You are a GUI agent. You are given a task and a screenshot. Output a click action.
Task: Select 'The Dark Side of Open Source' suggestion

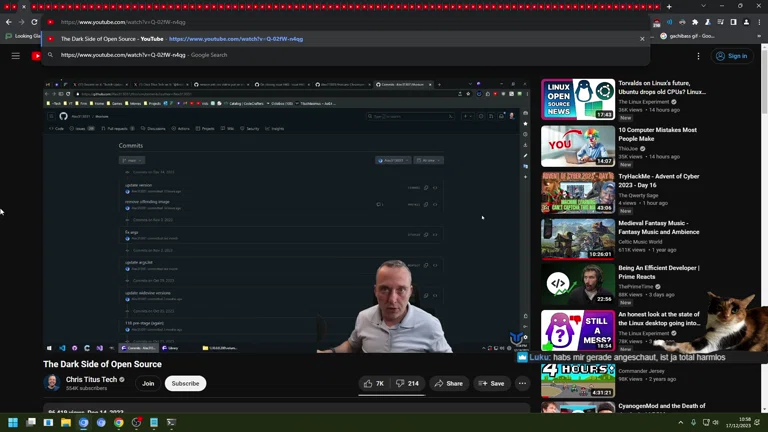point(346,39)
